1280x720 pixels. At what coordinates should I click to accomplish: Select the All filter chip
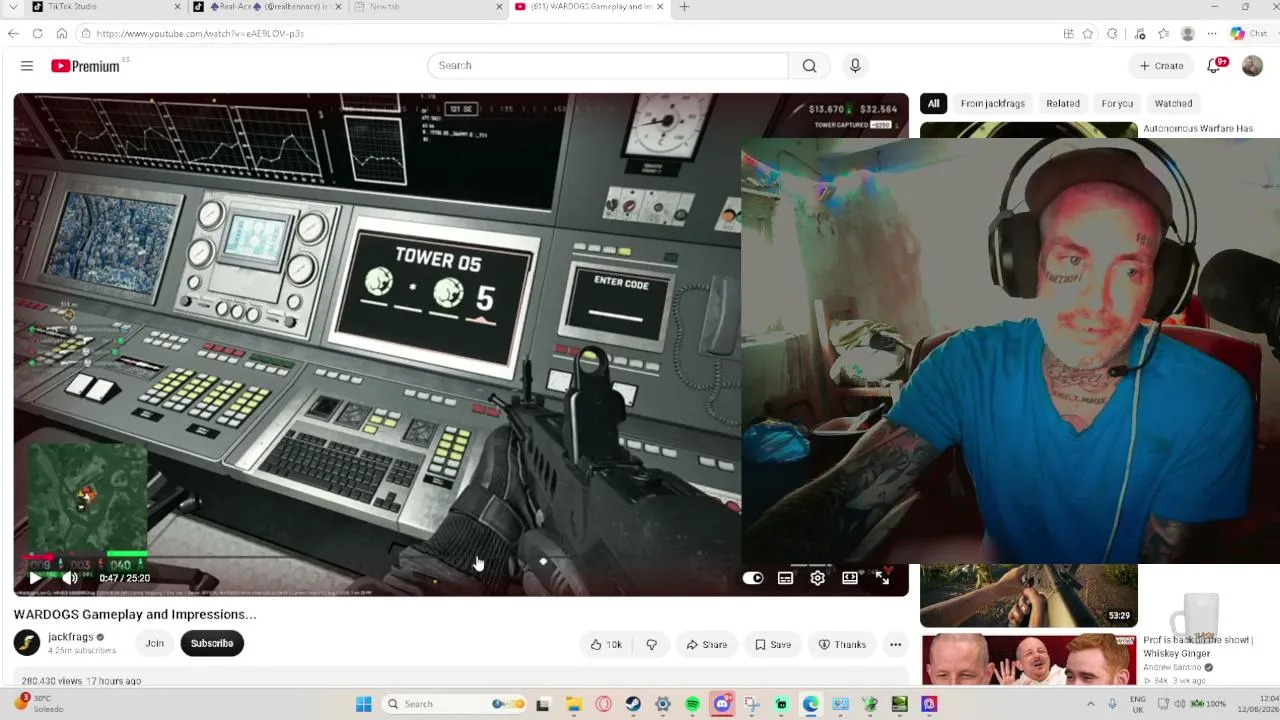tap(933, 103)
